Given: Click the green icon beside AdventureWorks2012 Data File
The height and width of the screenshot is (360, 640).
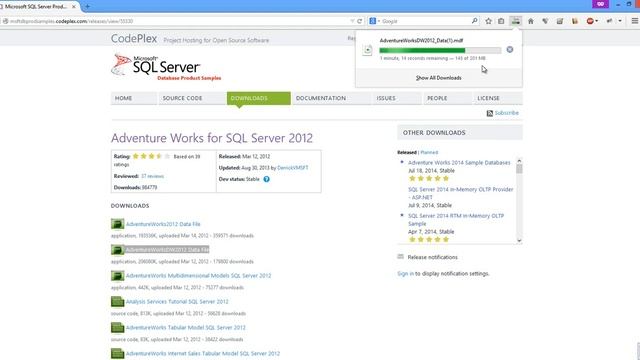Looking at the screenshot, I should click(x=118, y=224).
